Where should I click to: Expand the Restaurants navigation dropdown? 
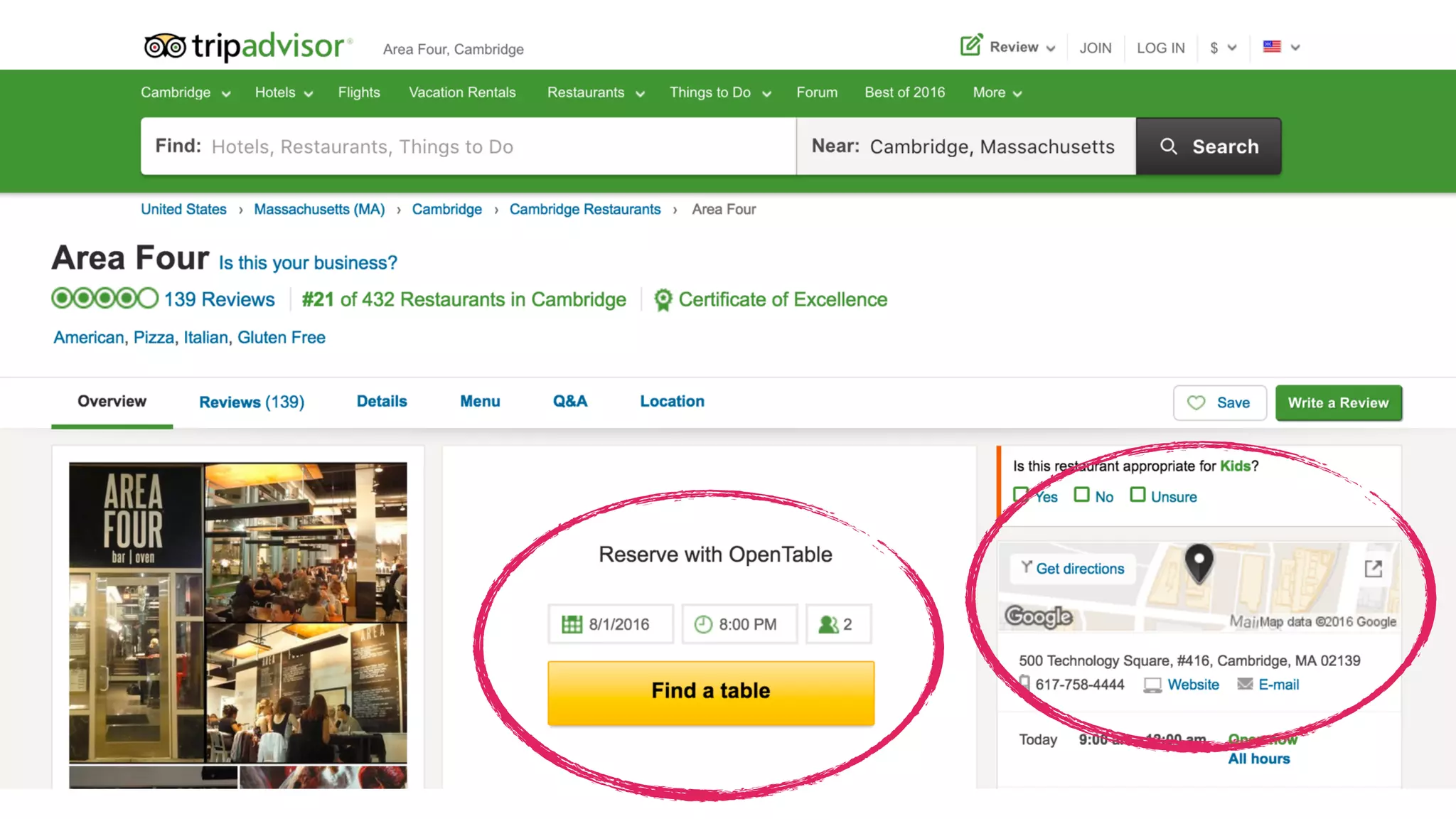tap(595, 93)
